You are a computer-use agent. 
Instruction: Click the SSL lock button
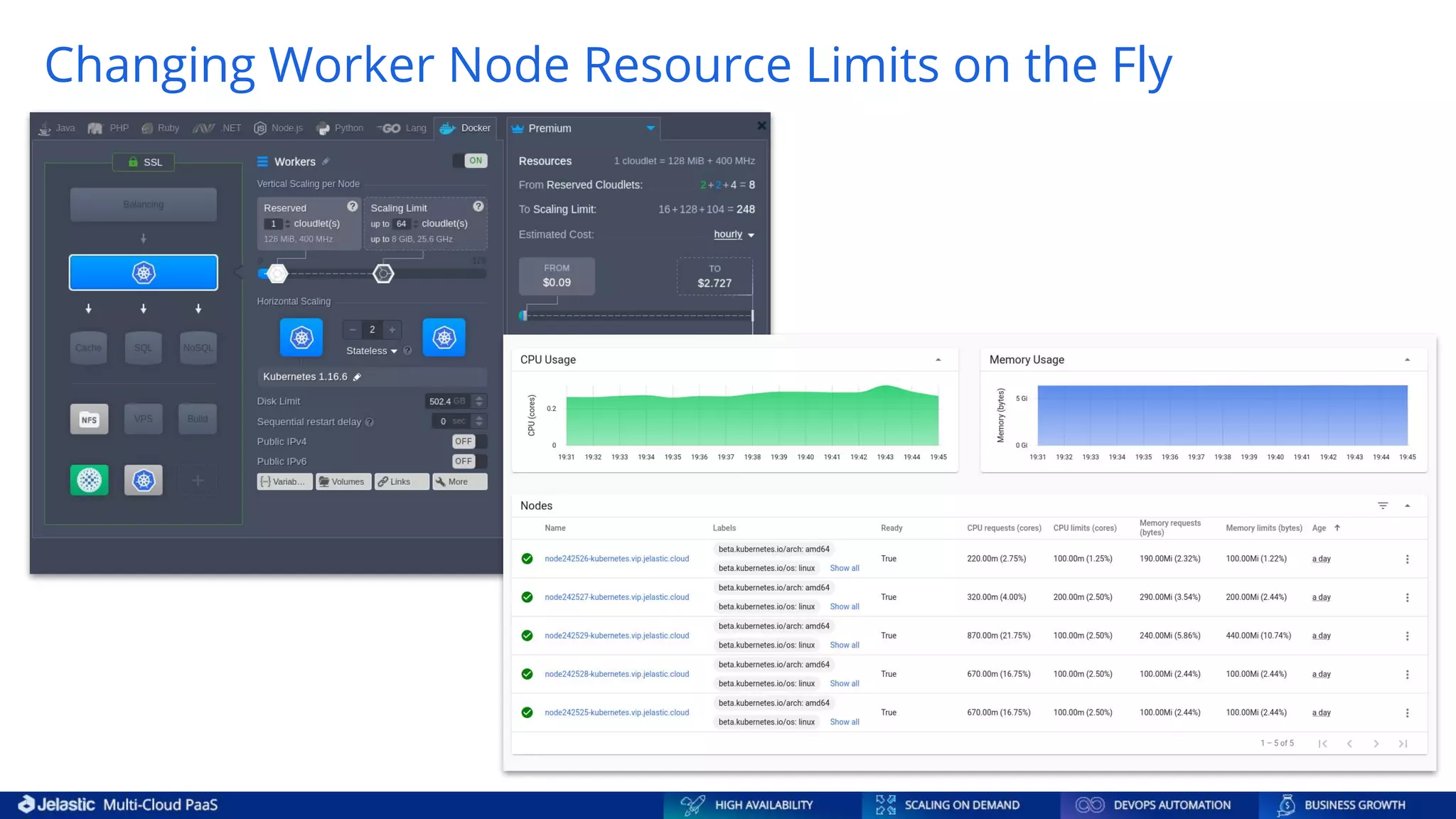pos(144,162)
